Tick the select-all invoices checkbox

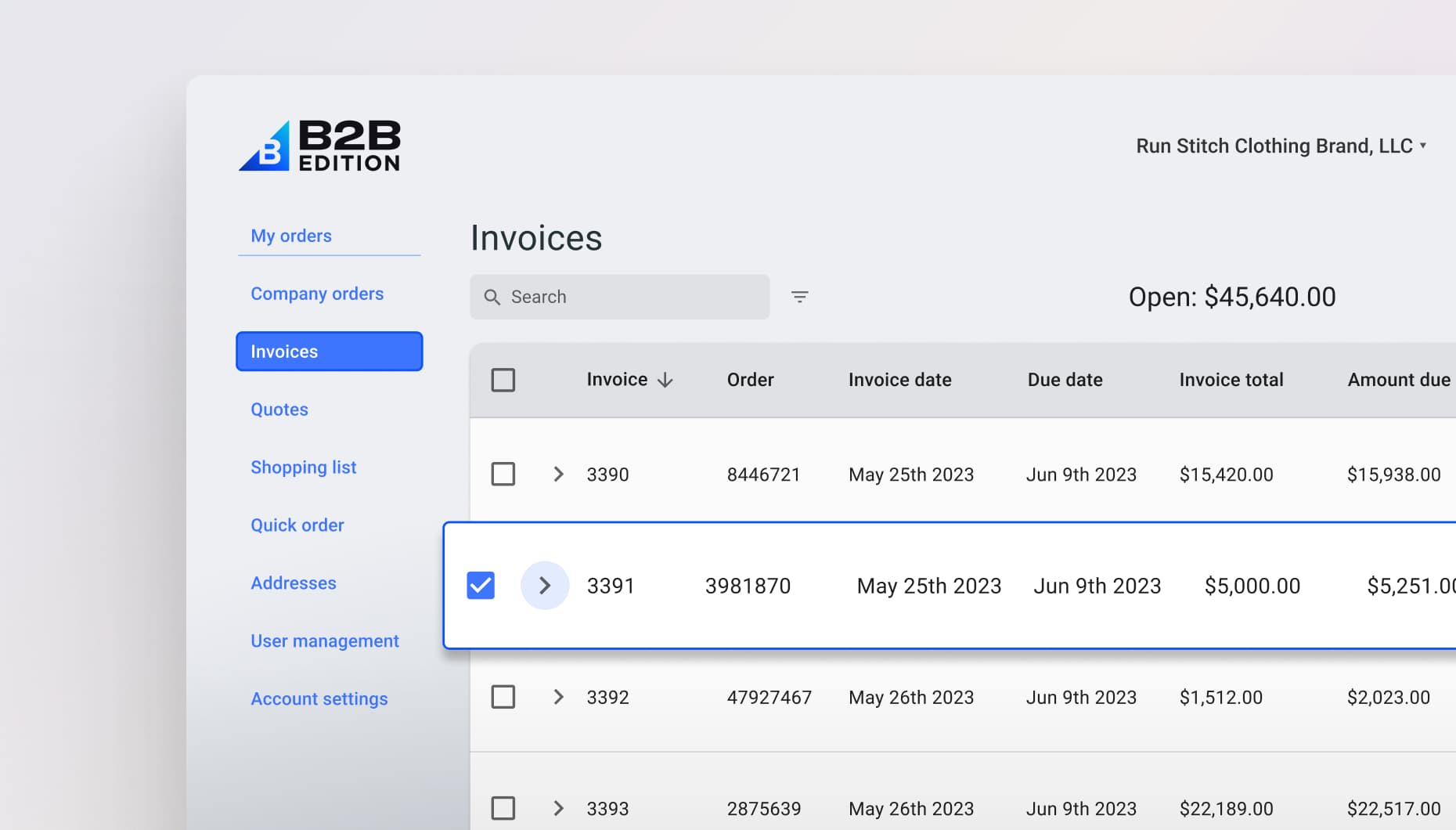[503, 381]
